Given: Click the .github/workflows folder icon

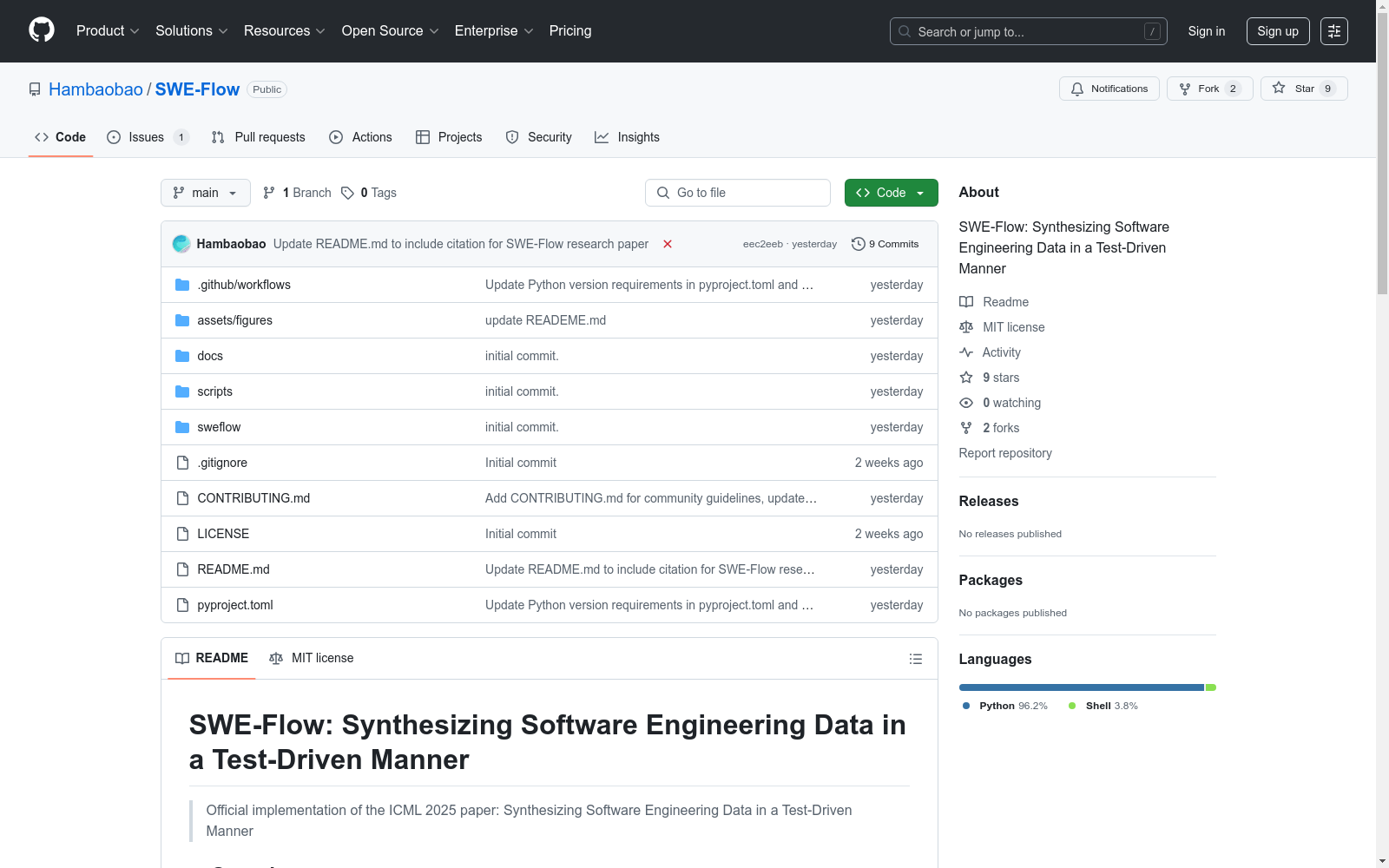Looking at the screenshot, I should [182, 285].
